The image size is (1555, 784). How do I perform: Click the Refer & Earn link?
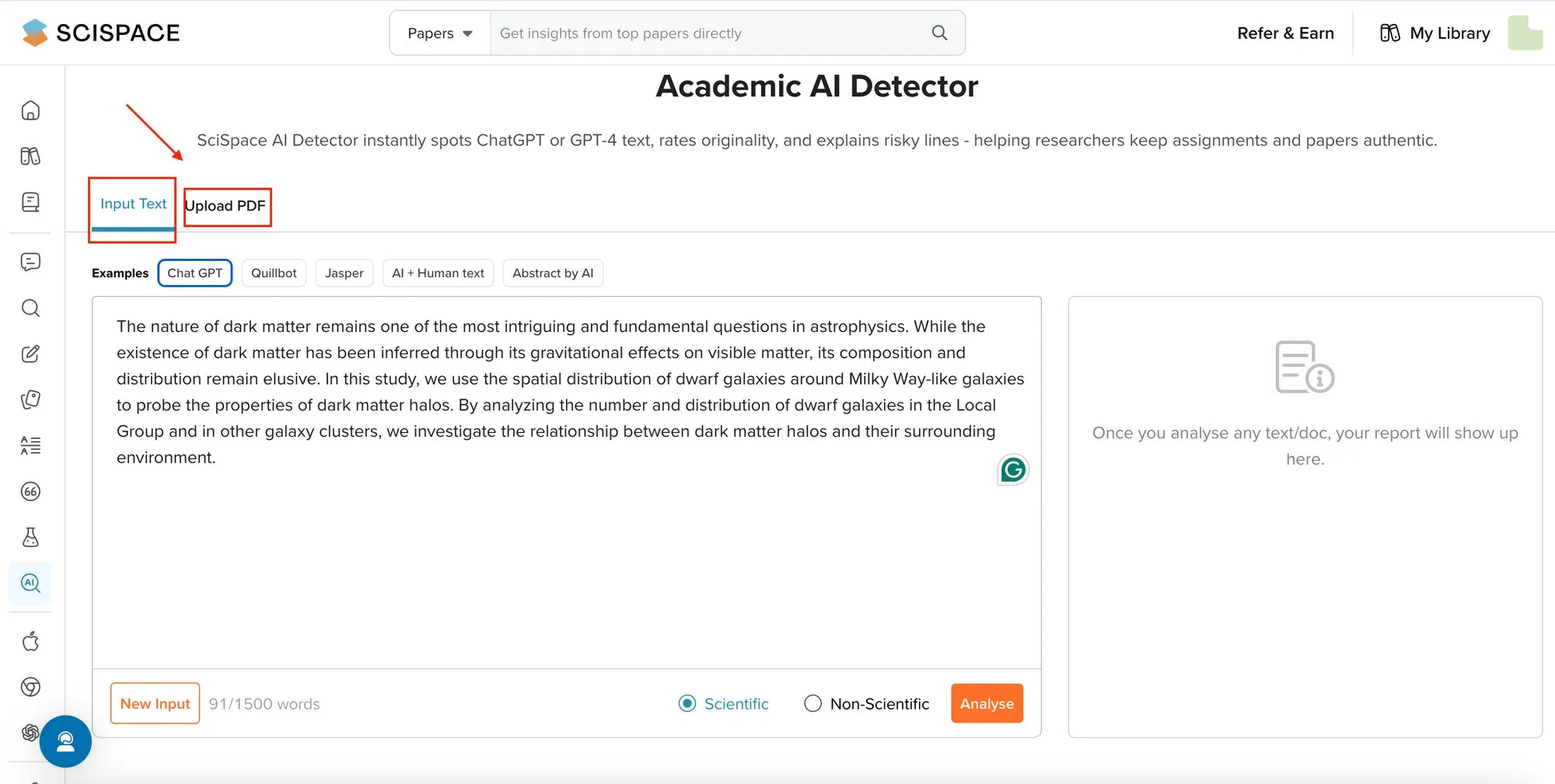click(x=1285, y=33)
